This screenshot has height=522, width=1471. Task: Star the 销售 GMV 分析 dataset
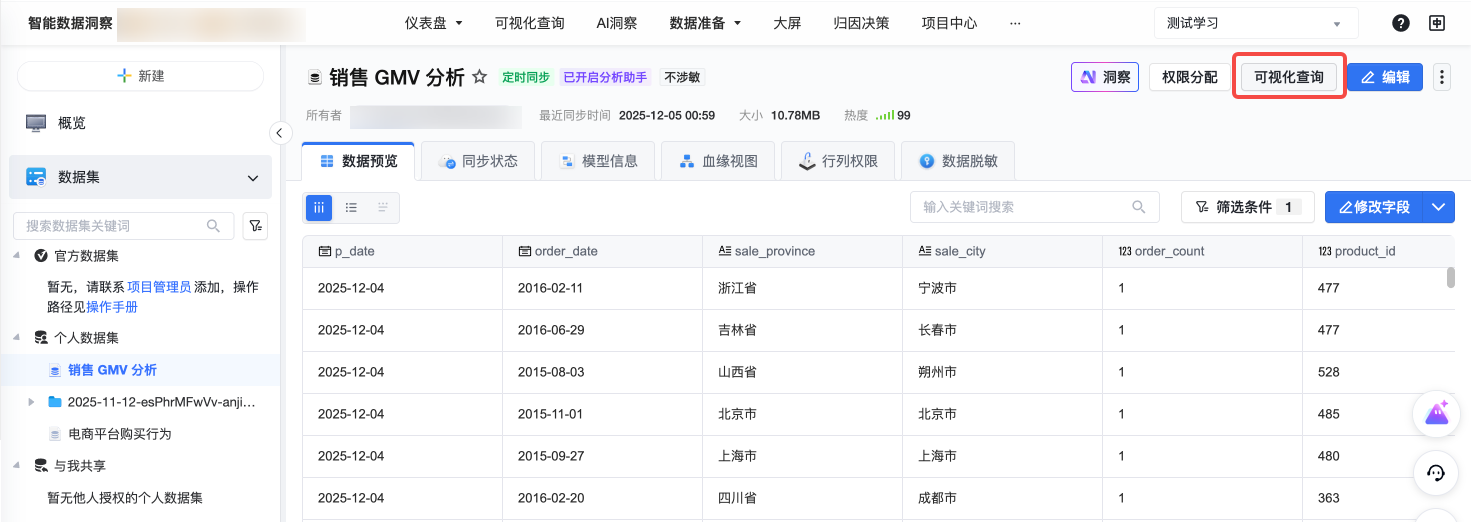[x=480, y=77]
